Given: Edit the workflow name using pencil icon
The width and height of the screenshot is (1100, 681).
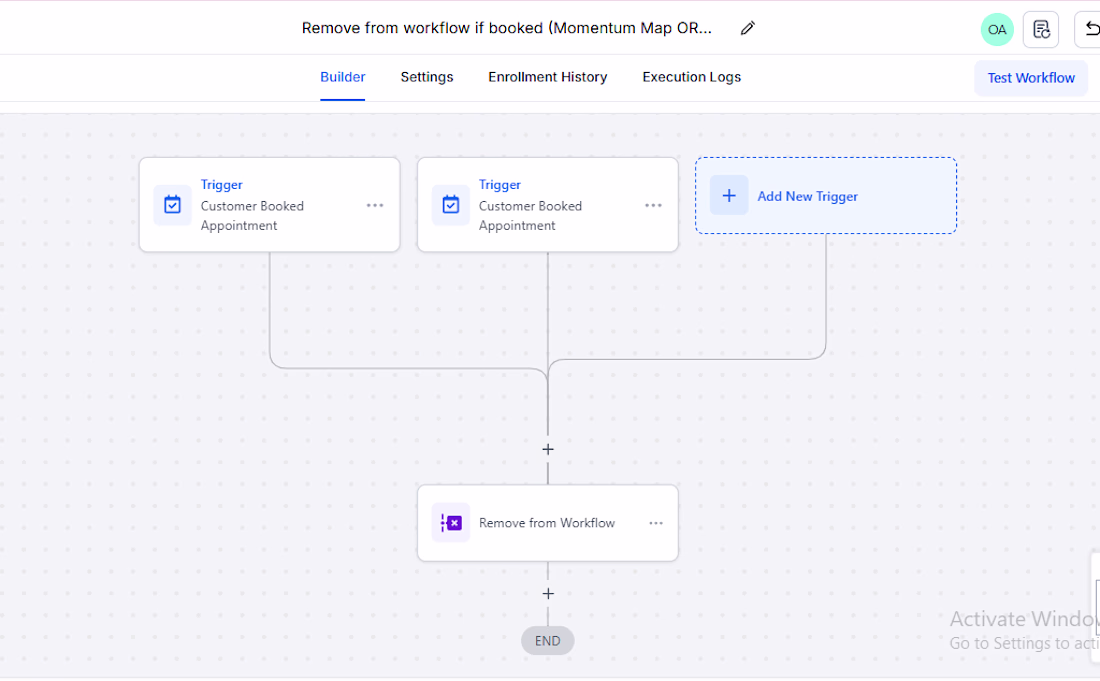Looking at the screenshot, I should click(748, 28).
